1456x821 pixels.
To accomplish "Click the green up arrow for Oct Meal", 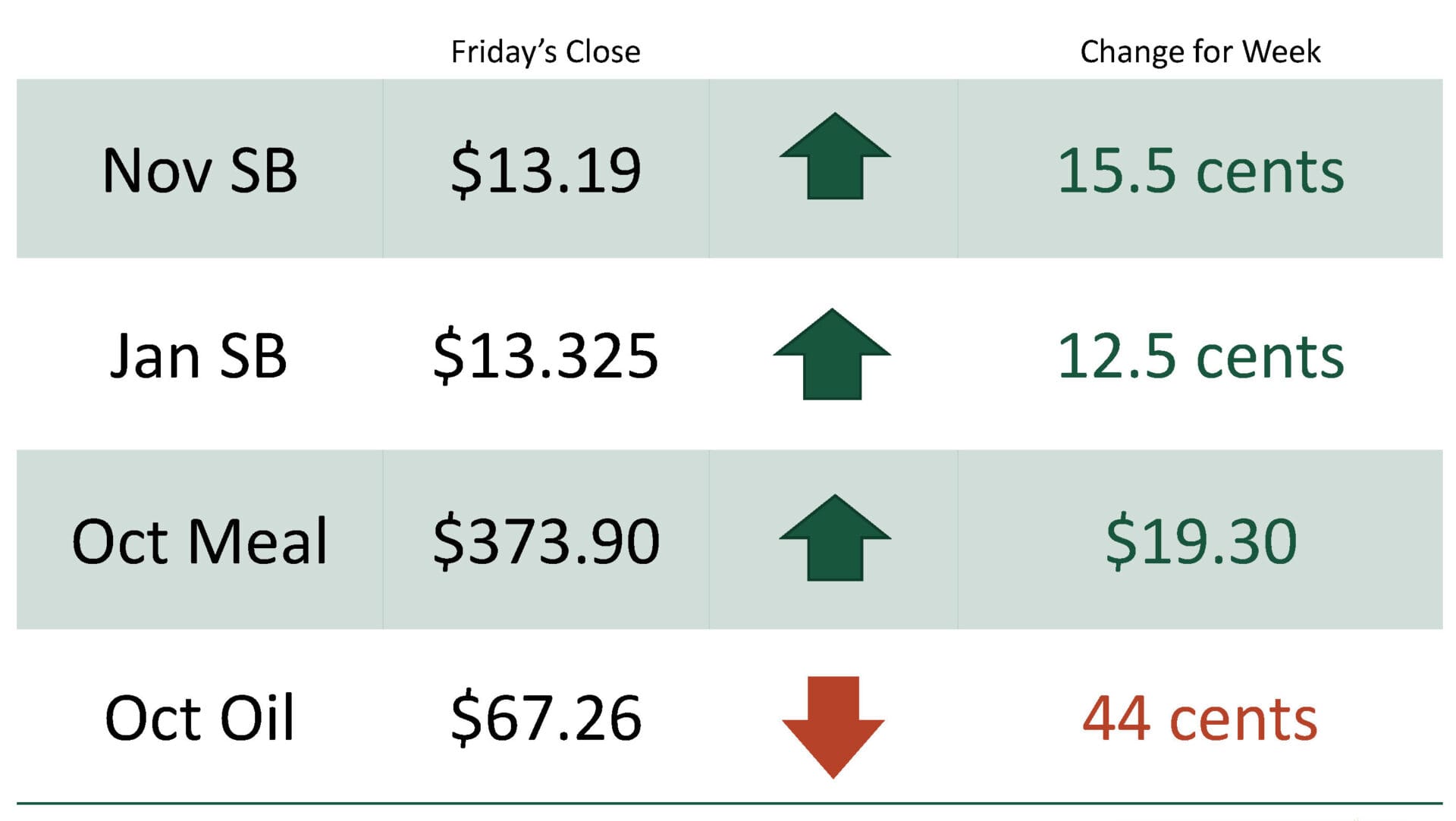I will point(834,538).
